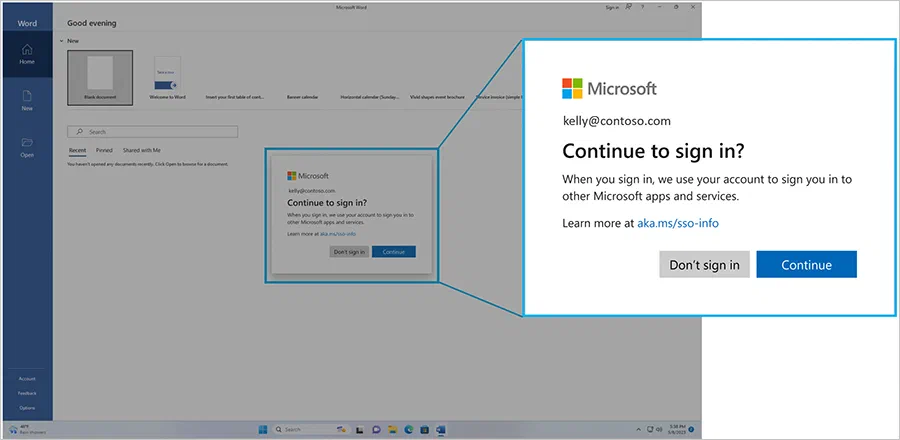The image size is (900, 440).
Task: Open aka.ms/sso-info link in small Word dialog
Action: [338, 234]
